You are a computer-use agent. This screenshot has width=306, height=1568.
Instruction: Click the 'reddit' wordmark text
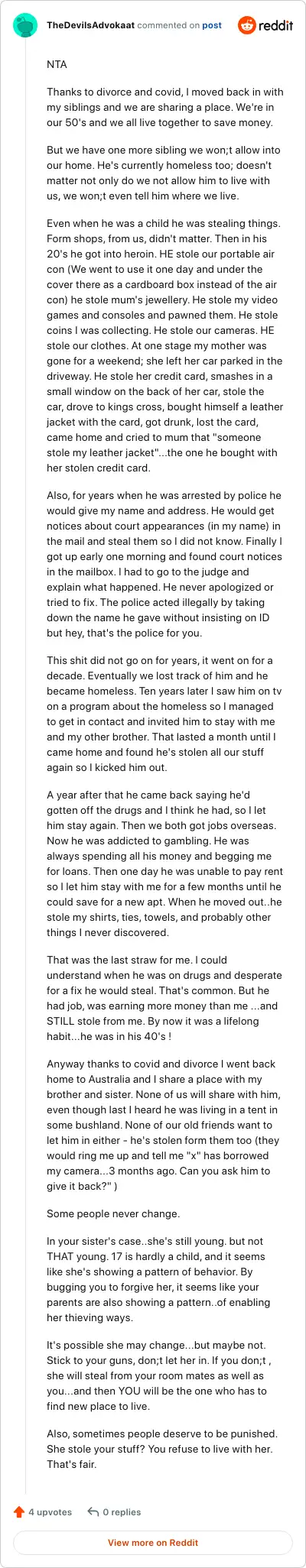(x=276, y=25)
